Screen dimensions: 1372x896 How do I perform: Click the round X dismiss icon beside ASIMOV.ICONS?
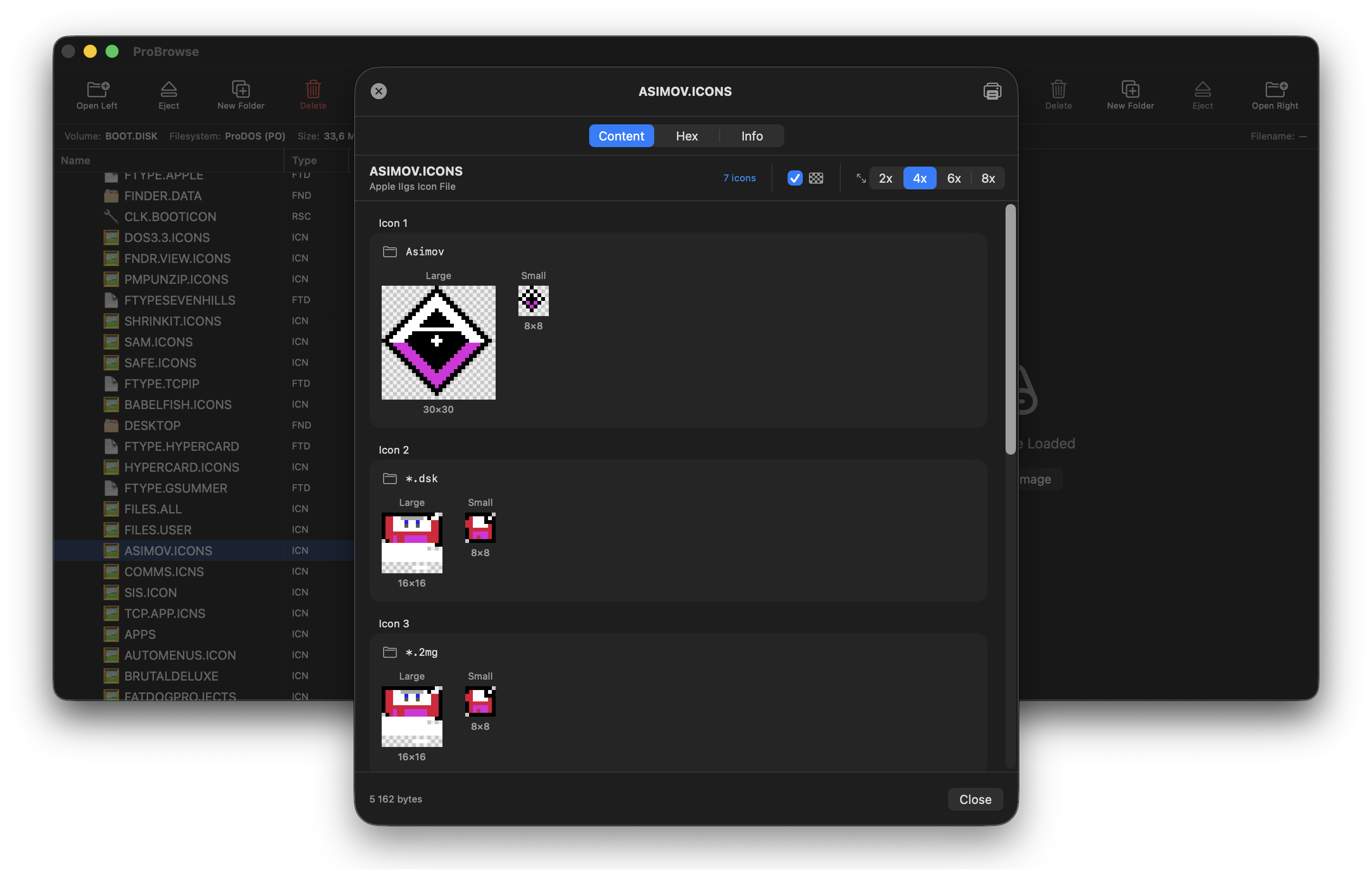(x=379, y=91)
